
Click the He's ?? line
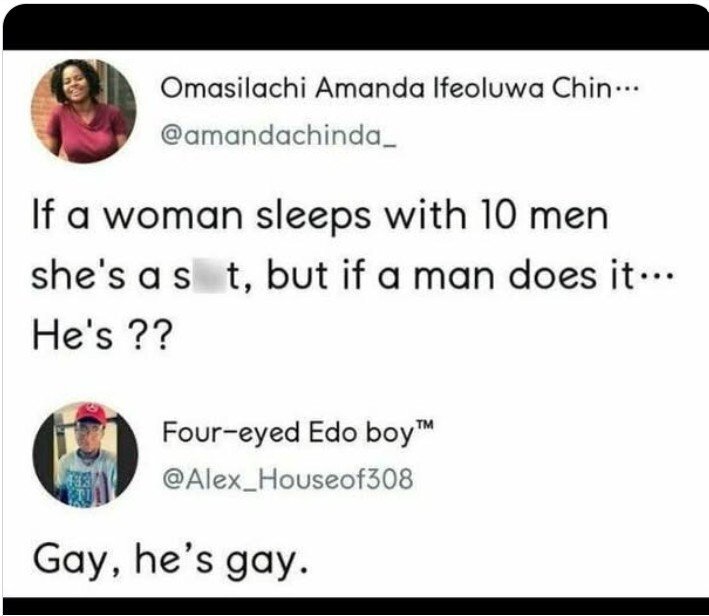point(102,335)
